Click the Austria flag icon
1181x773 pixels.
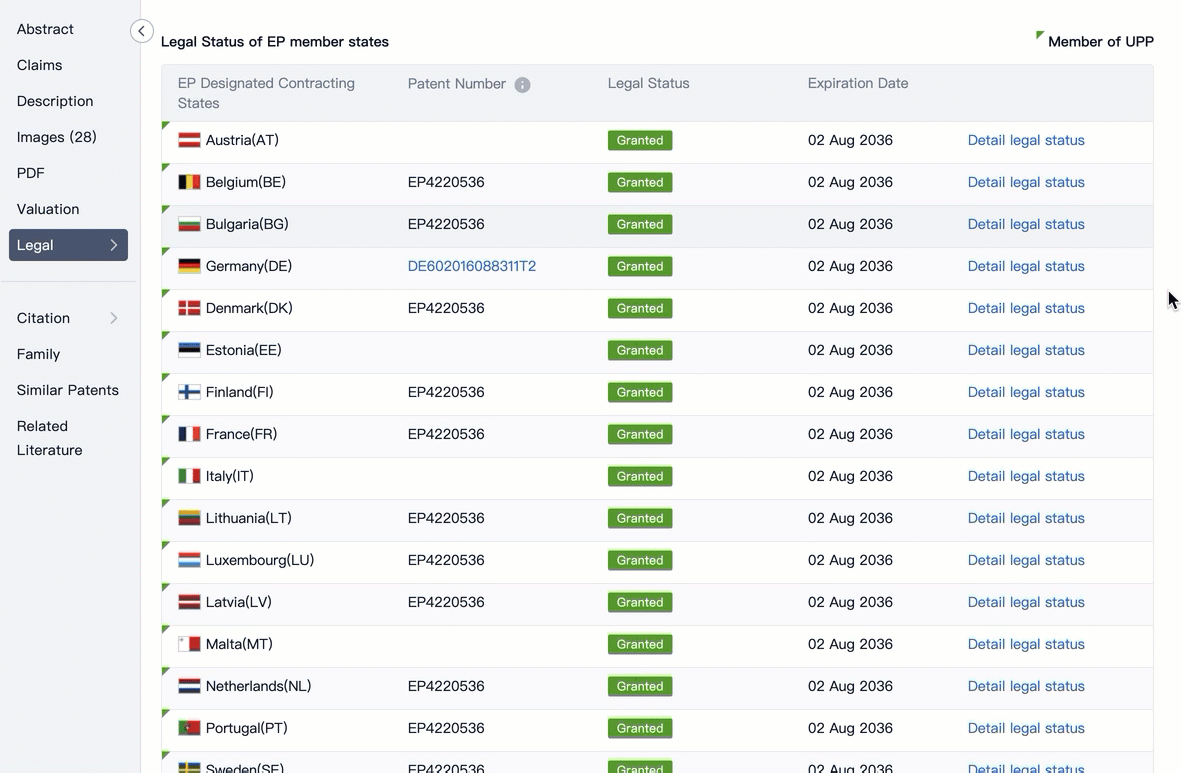point(189,141)
